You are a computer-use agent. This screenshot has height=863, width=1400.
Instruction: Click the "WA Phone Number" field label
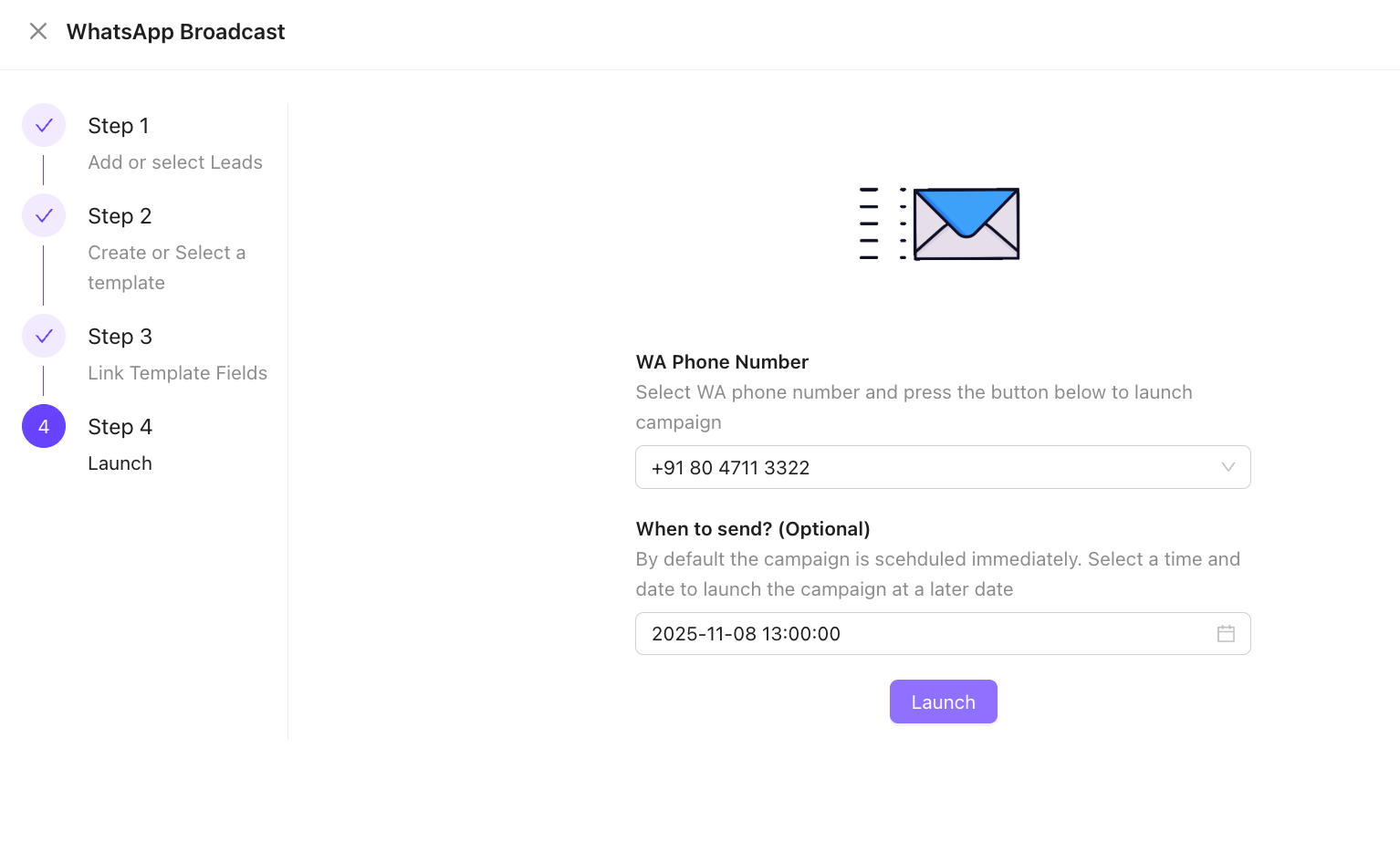coord(722,362)
